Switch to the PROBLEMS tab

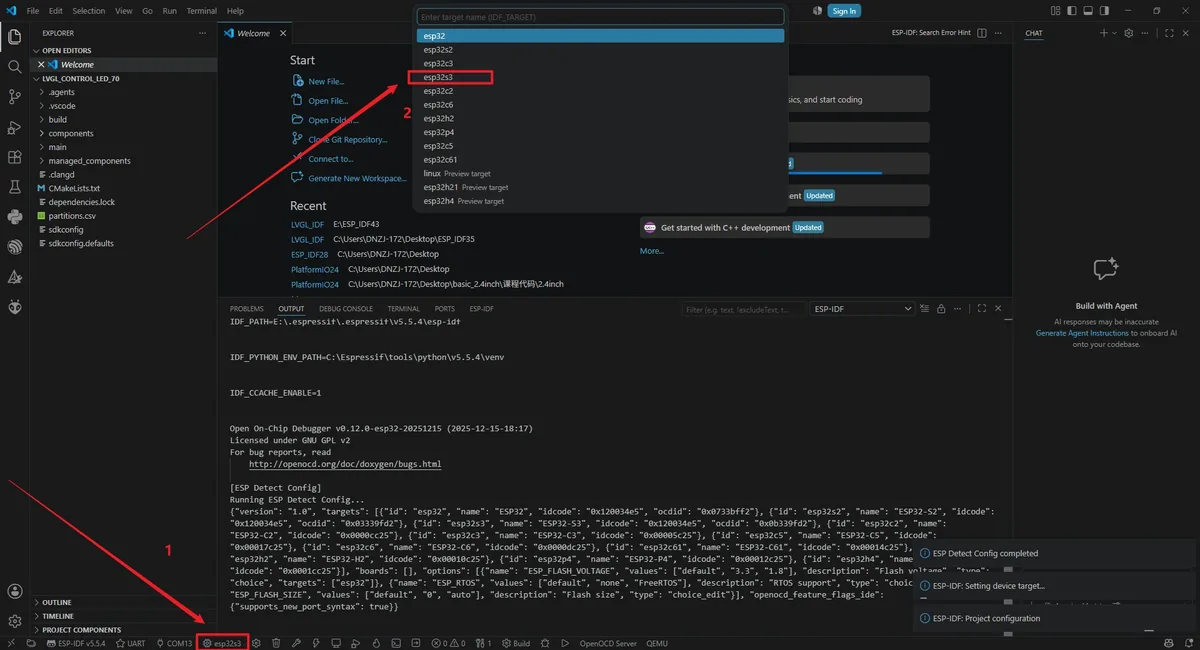click(x=247, y=309)
